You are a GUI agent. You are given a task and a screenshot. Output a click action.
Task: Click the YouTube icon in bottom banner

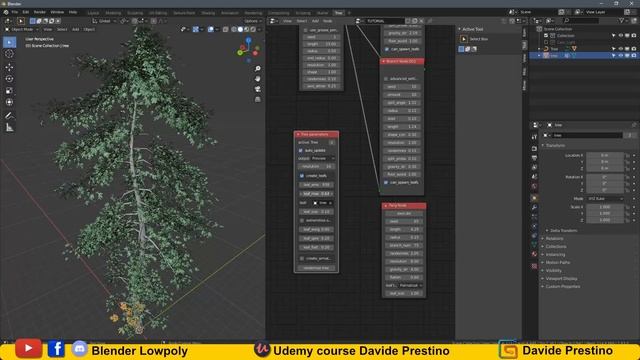tap(28, 348)
